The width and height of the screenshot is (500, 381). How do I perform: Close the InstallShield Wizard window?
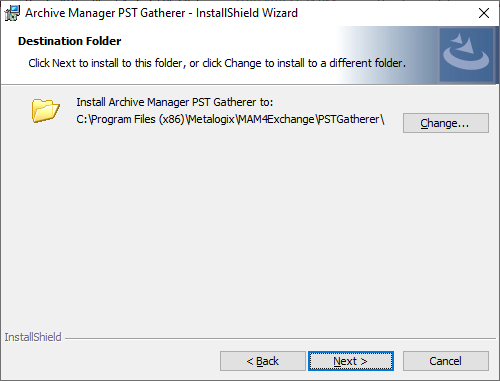(x=484, y=13)
